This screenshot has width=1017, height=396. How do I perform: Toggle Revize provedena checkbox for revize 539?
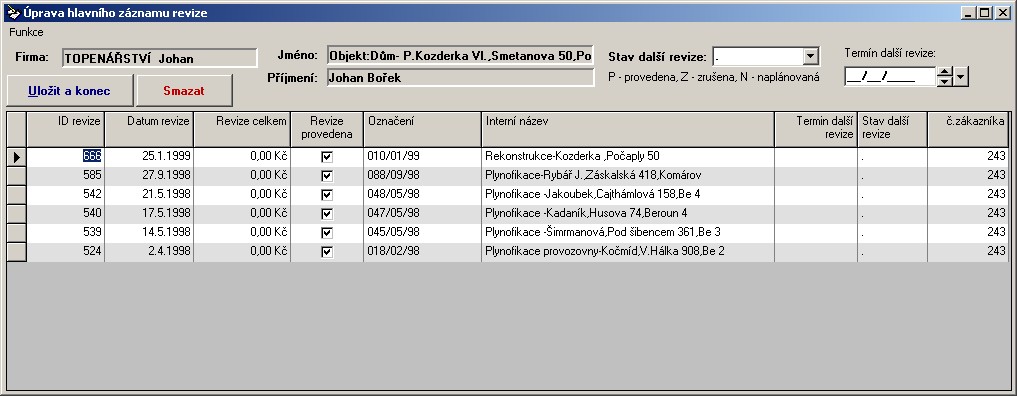point(327,232)
